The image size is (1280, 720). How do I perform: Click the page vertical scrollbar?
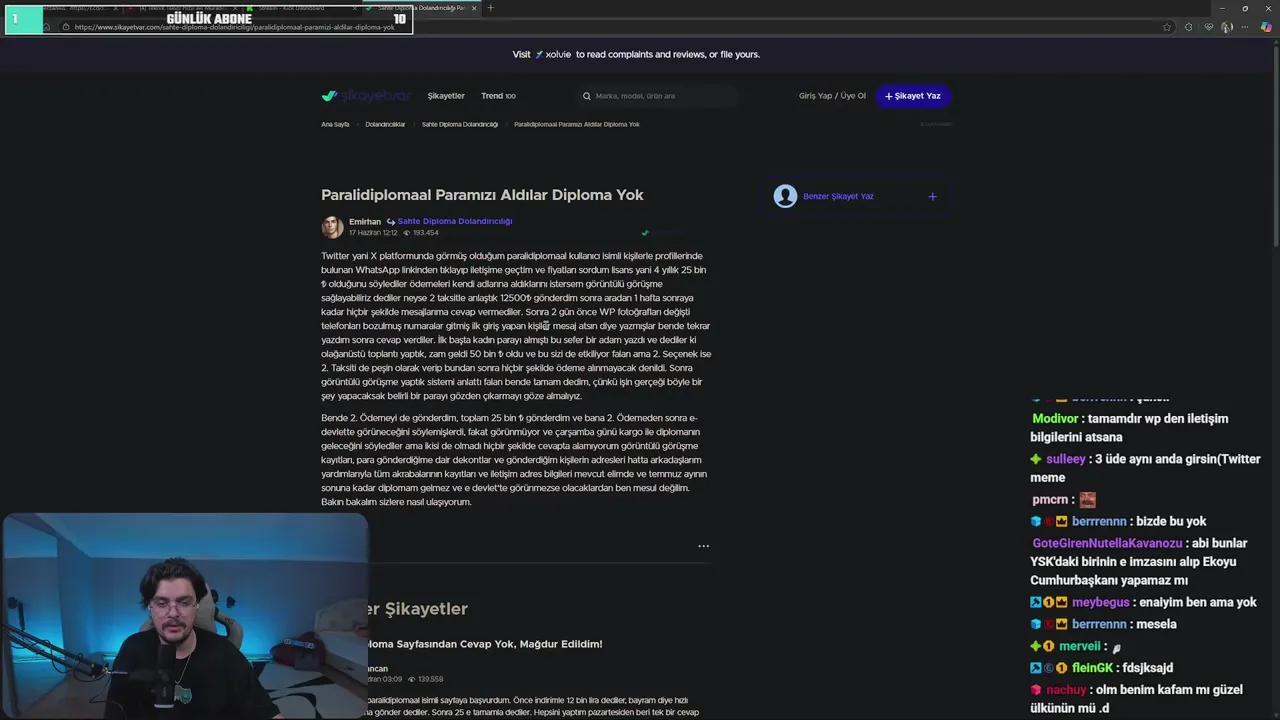(1275, 145)
